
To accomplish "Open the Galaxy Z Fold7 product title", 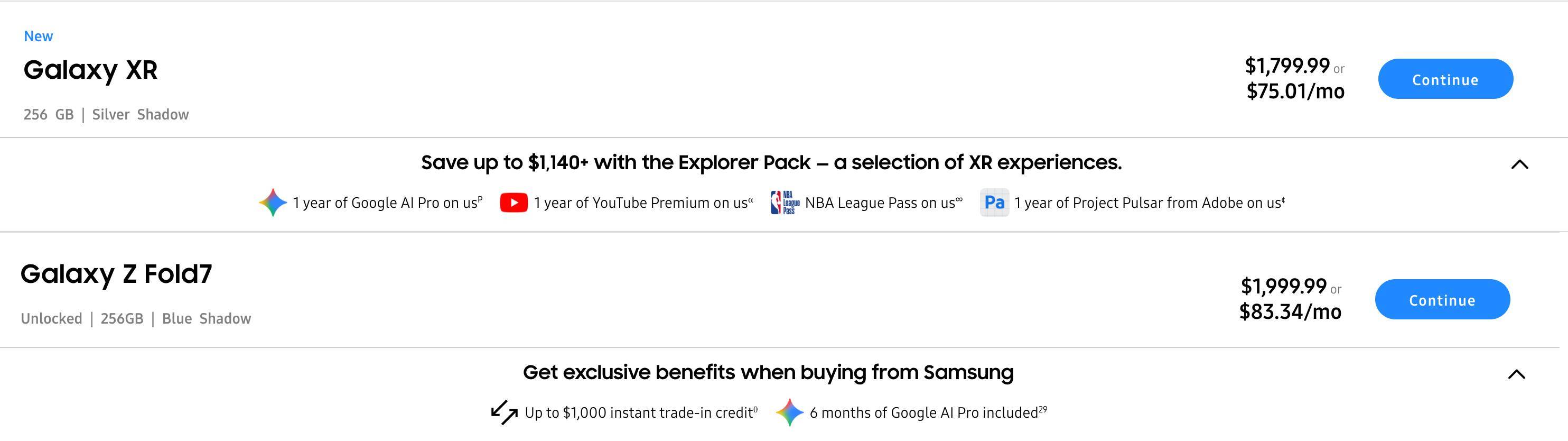I will pyautogui.click(x=116, y=274).
